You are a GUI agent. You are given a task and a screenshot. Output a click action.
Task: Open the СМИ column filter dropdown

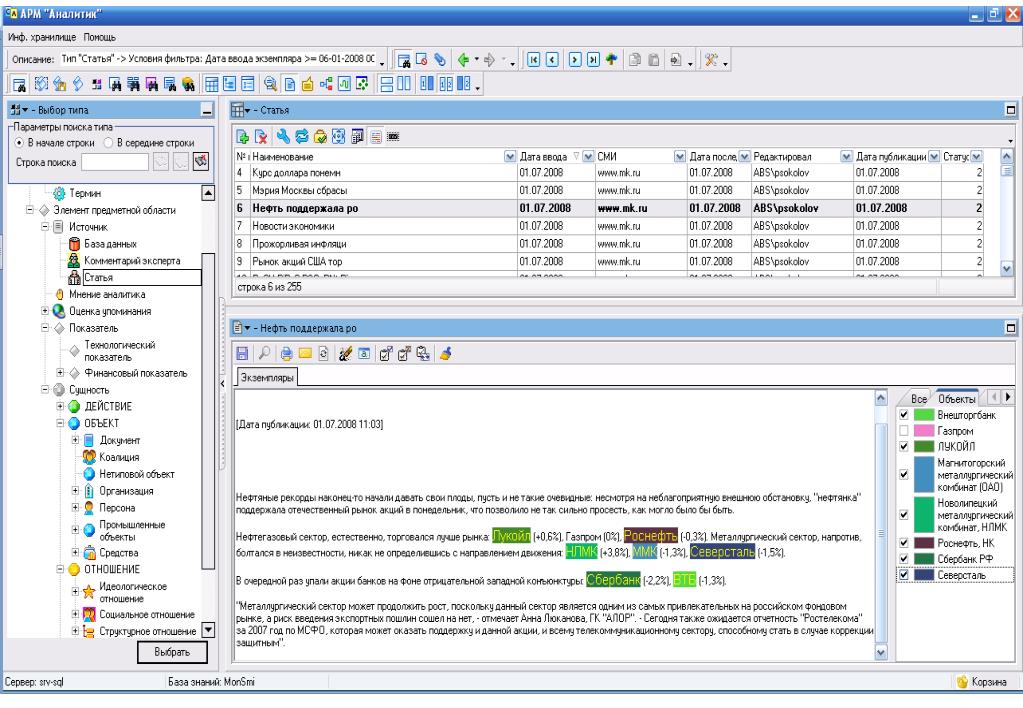click(680, 157)
